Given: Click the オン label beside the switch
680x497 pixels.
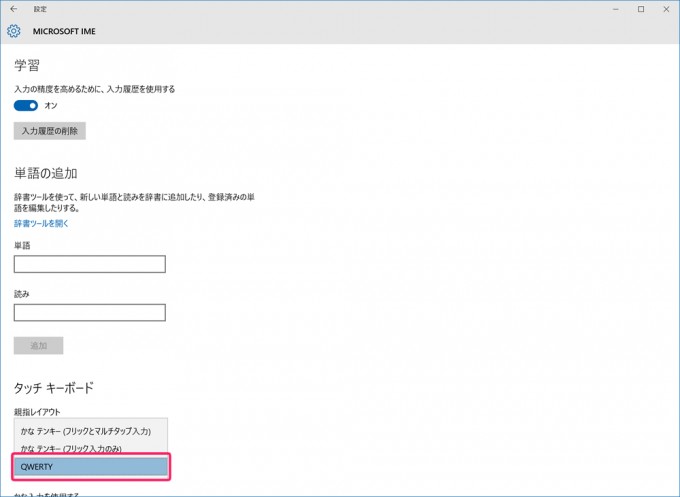Looking at the screenshot, I should point(51,105).
